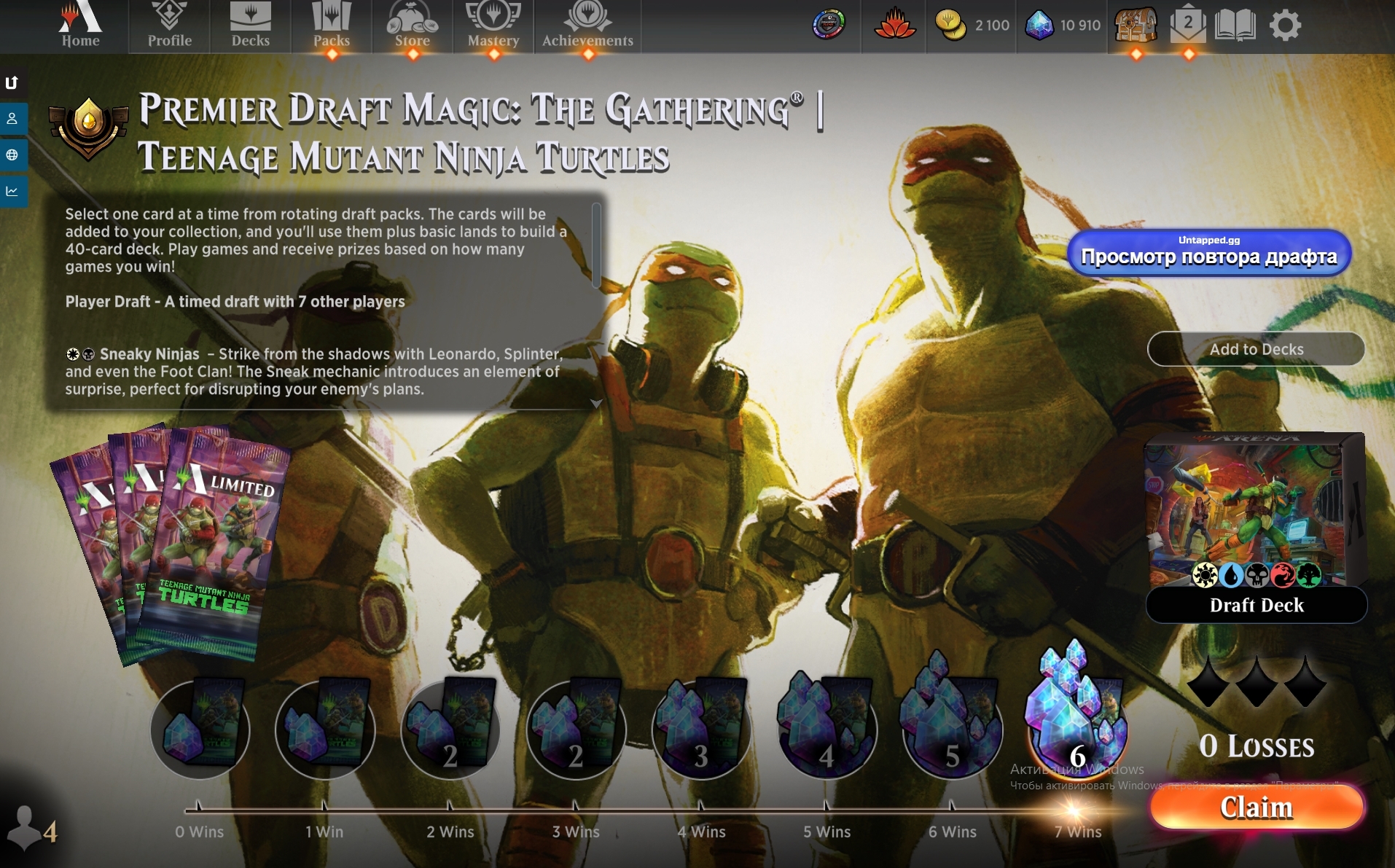This screenshot has height=868, width=1395.
Task: Click the color wheel challenge icon
Action: (x=829, y=25)
